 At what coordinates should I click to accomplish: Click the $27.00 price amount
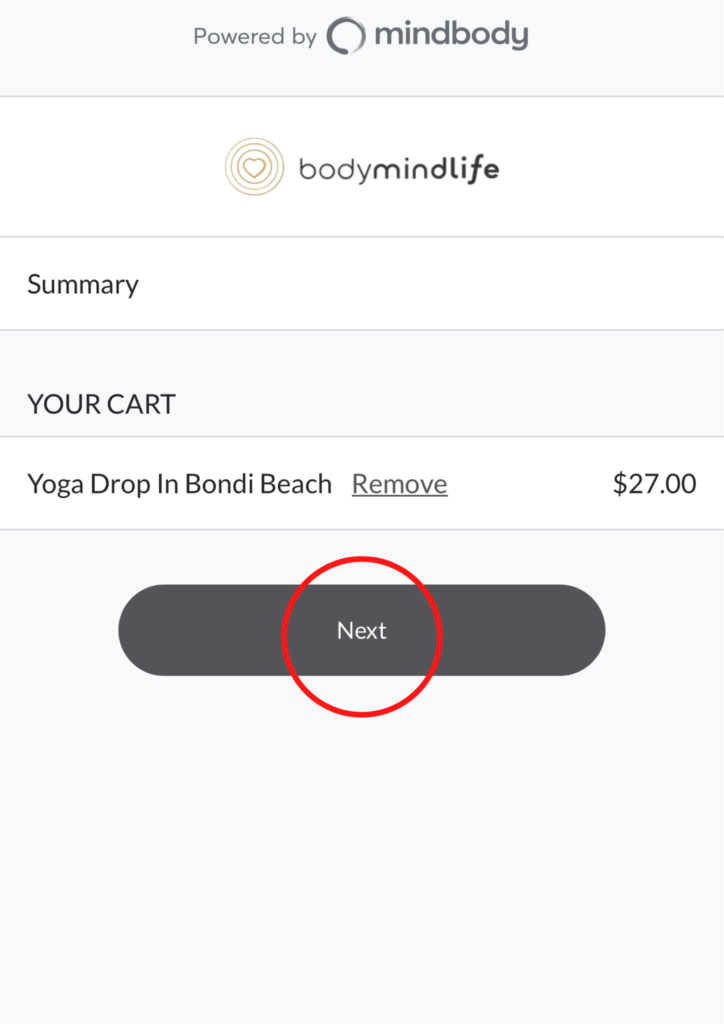point(654,485)
